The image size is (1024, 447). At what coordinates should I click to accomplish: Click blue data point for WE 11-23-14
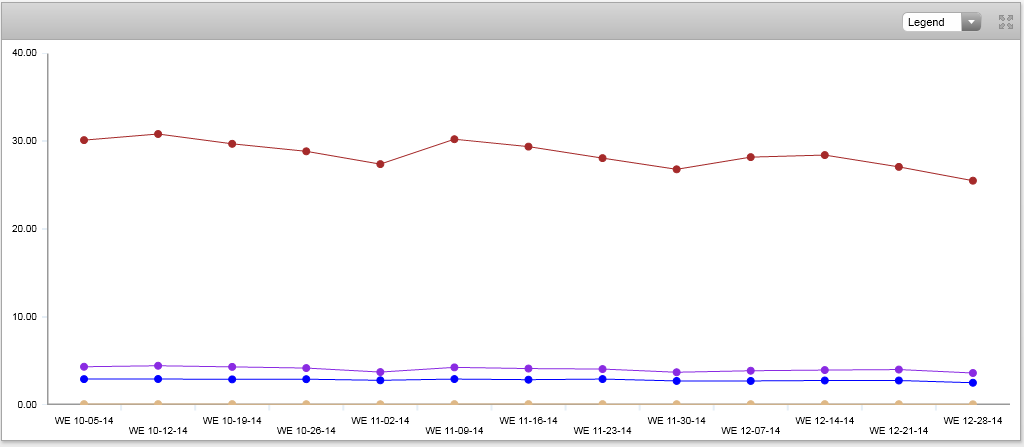pos(602,379)
